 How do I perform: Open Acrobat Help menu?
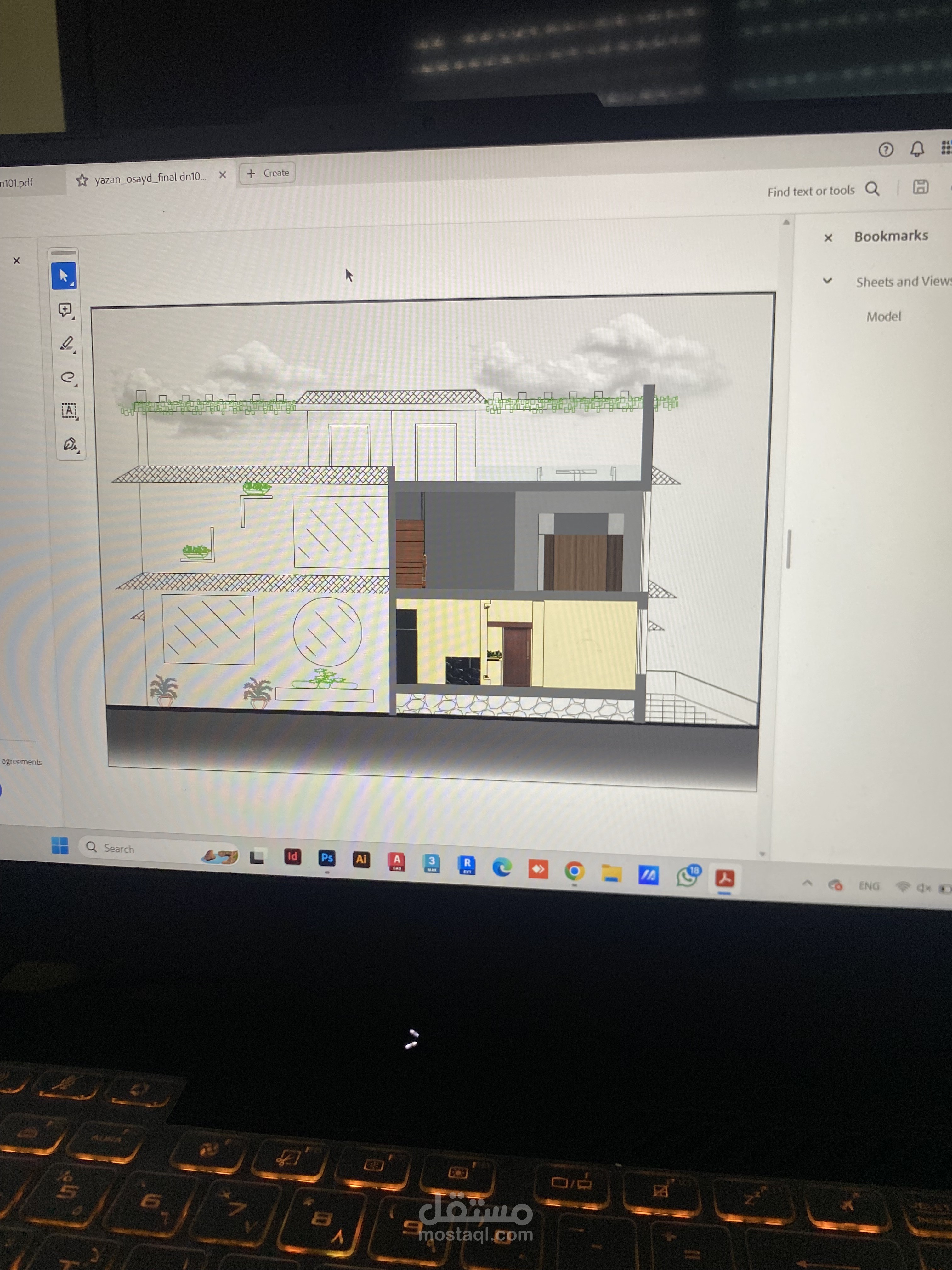click(x=886, y=151)
